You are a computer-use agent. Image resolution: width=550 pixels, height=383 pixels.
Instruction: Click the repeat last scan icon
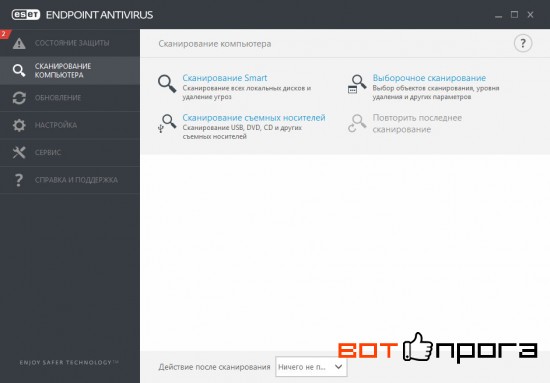click(x=357, y=123)
